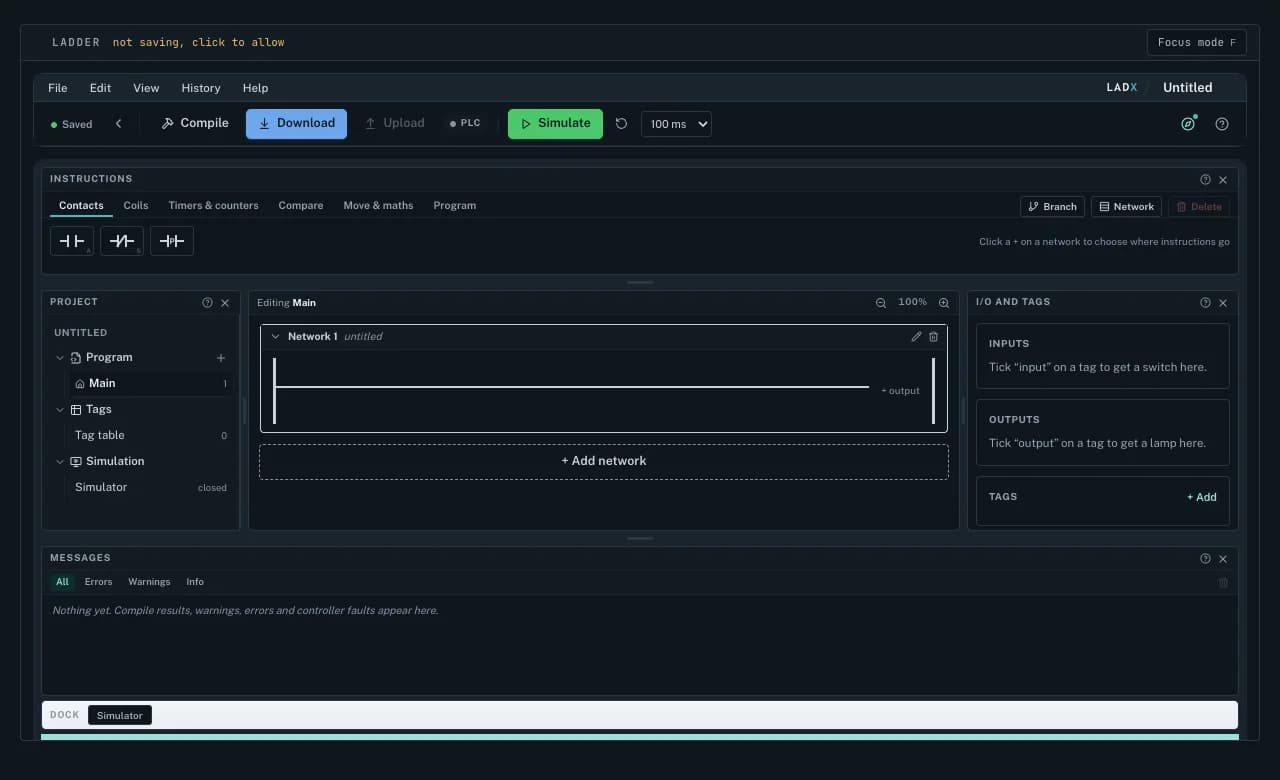Collapse the Simulation tree node
Image resolution: width=1280 pixels, height=780 pixels.
pyautogui.click(x=60, y=462)
